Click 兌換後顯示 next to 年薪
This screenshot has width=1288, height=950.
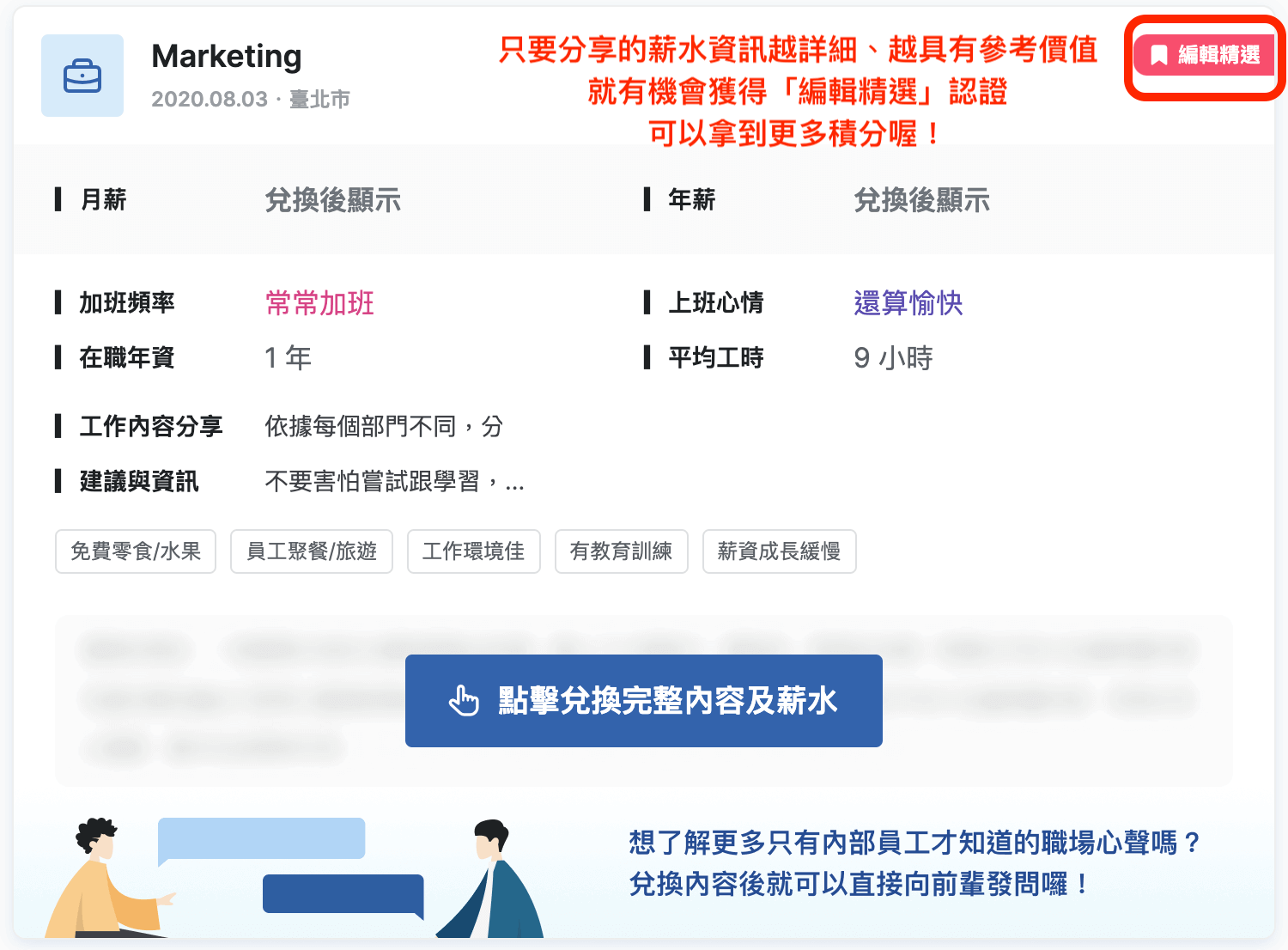pyautogui.click(x=922, y=200)
